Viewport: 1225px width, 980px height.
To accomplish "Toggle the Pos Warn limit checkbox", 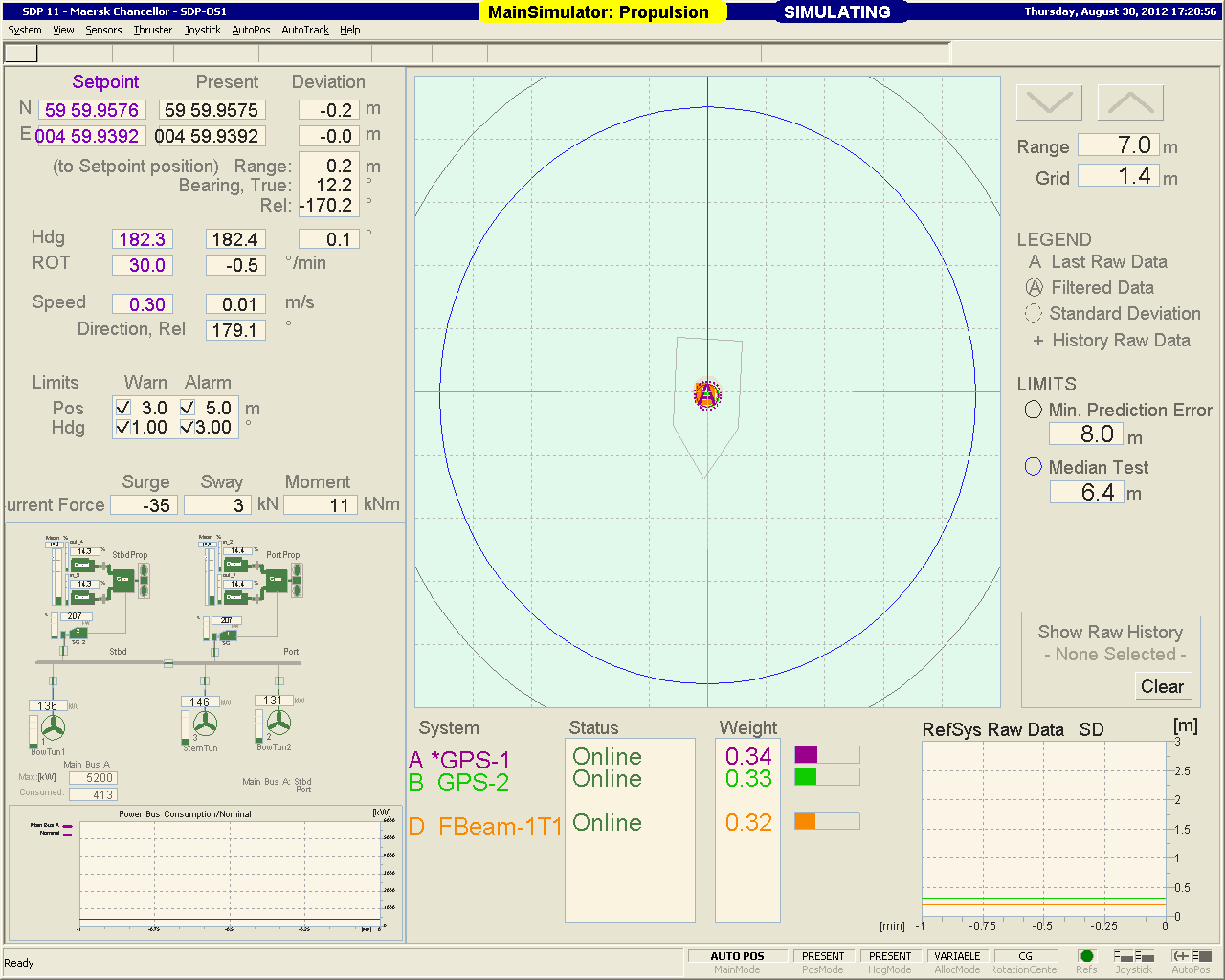I will [123, 408].
